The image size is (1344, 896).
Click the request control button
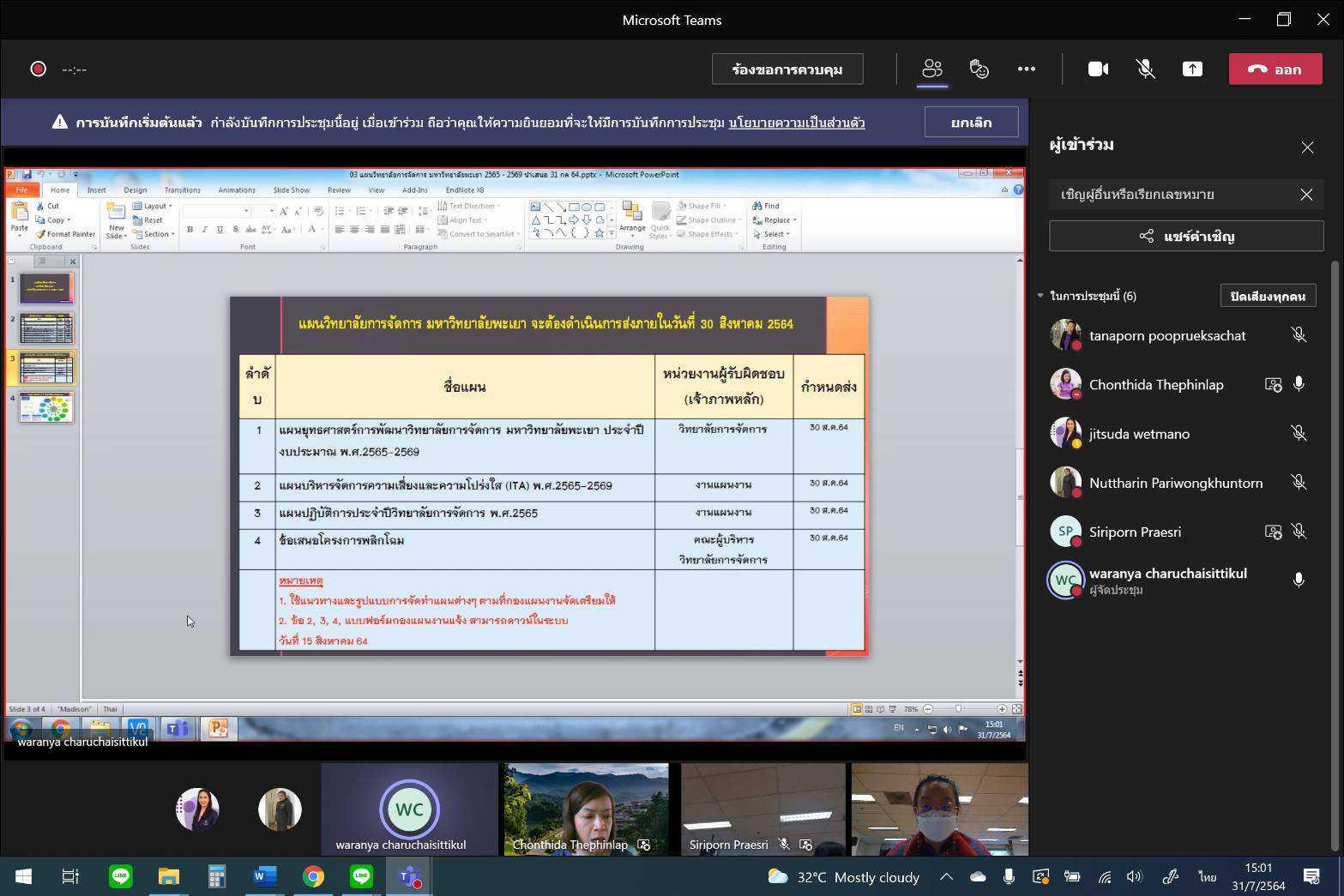click(787, 69)
